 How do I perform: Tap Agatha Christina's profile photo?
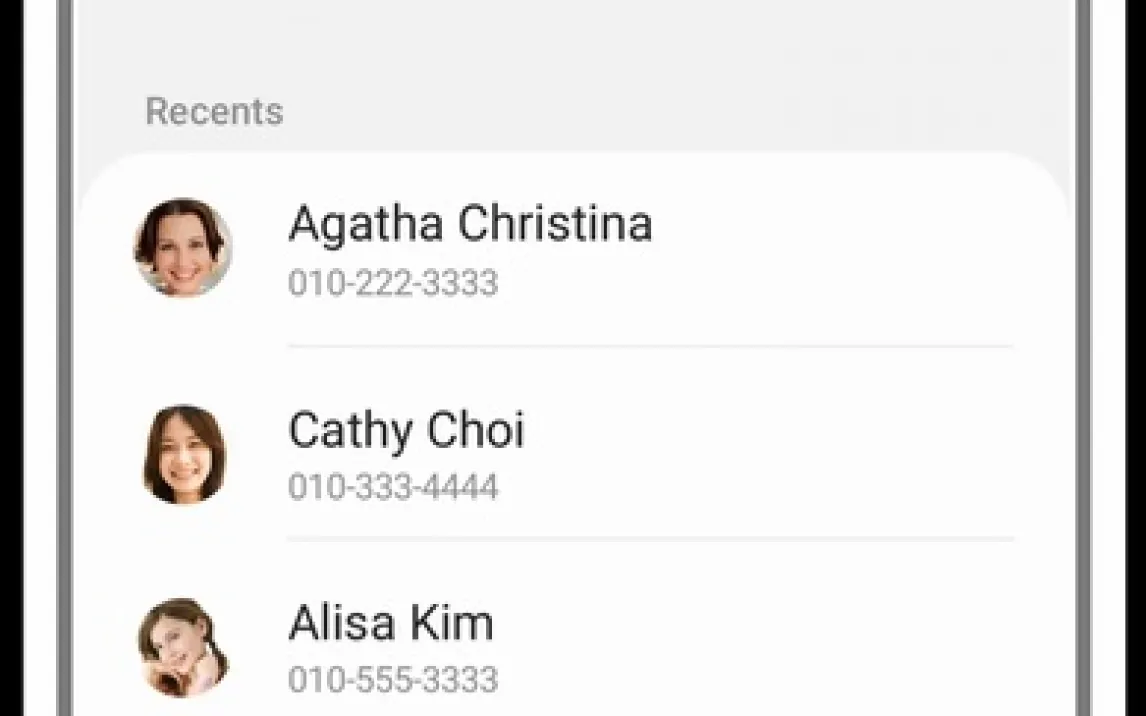point(183,247)
